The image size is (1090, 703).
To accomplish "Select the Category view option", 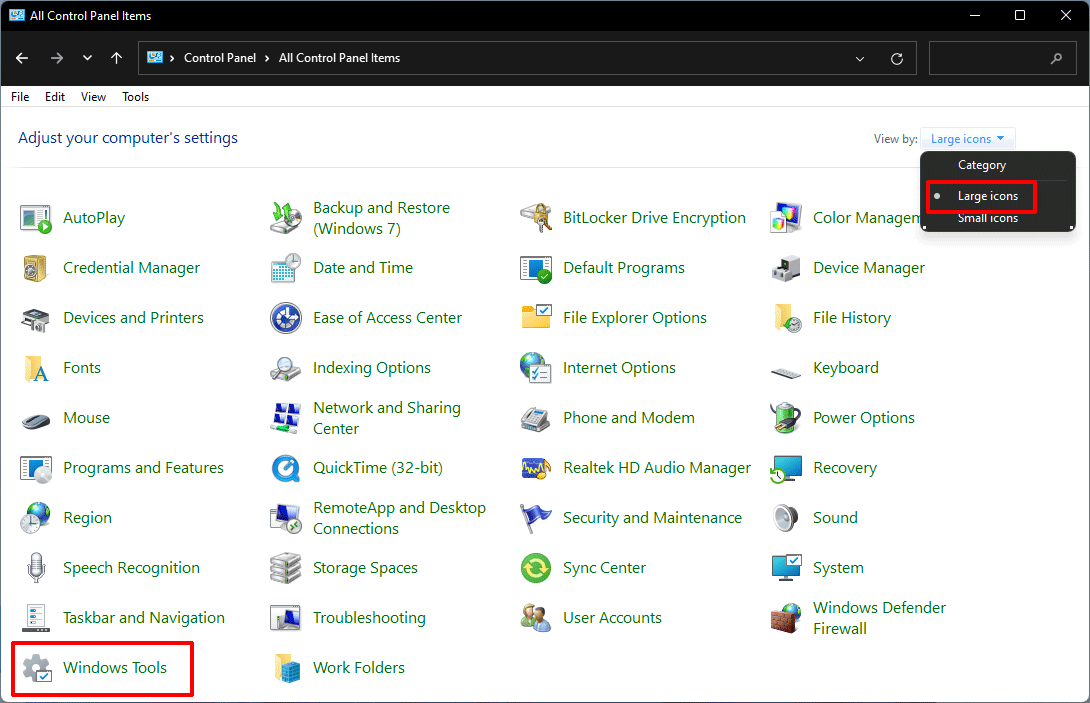I will coord(981,164).
